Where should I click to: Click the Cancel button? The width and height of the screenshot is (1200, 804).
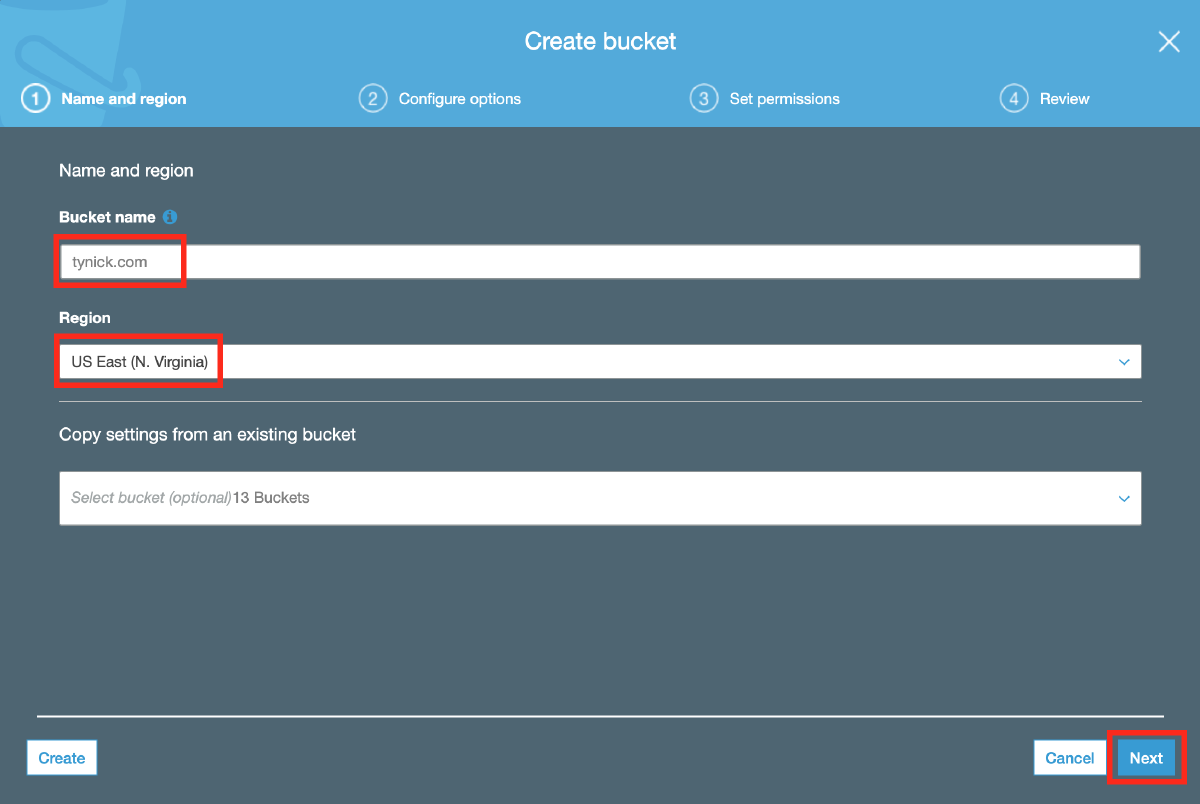pos(1070,758)
